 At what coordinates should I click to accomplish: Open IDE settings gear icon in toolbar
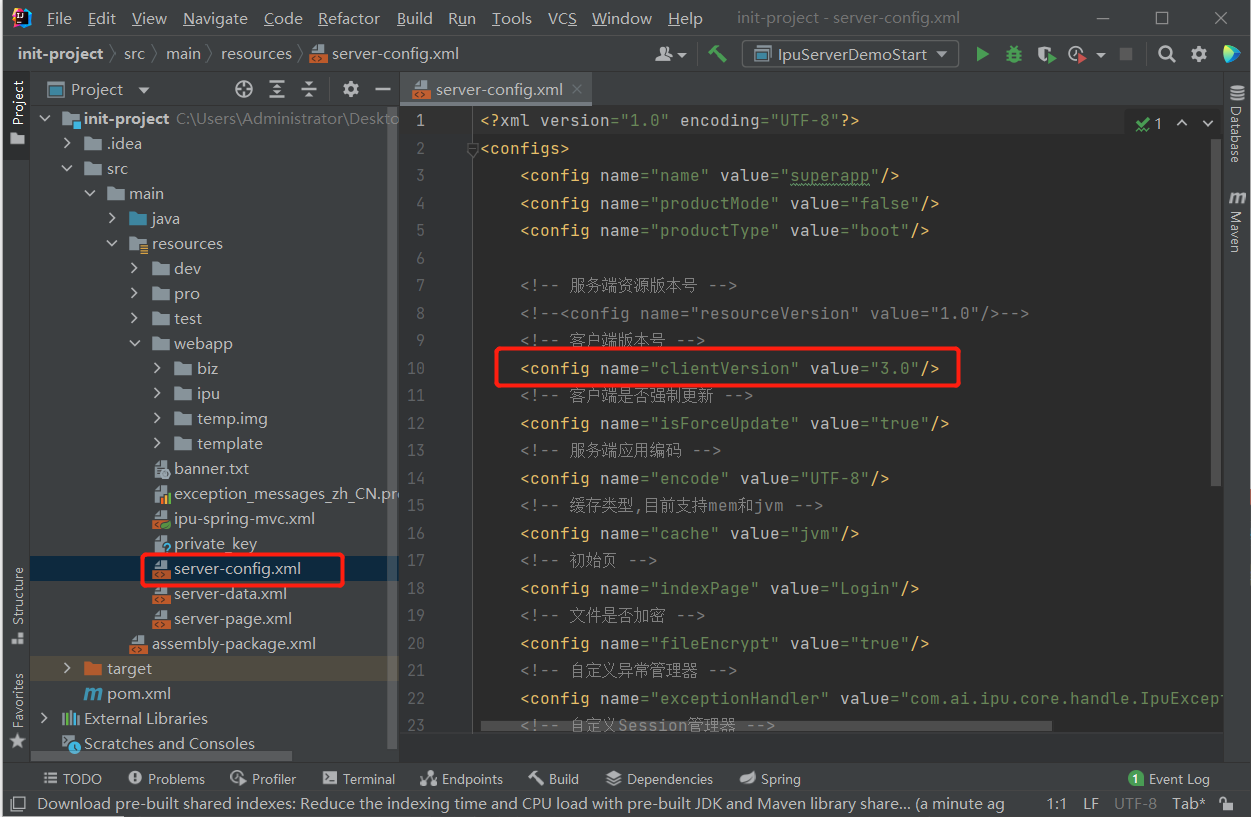click(x=1198, y=54)
